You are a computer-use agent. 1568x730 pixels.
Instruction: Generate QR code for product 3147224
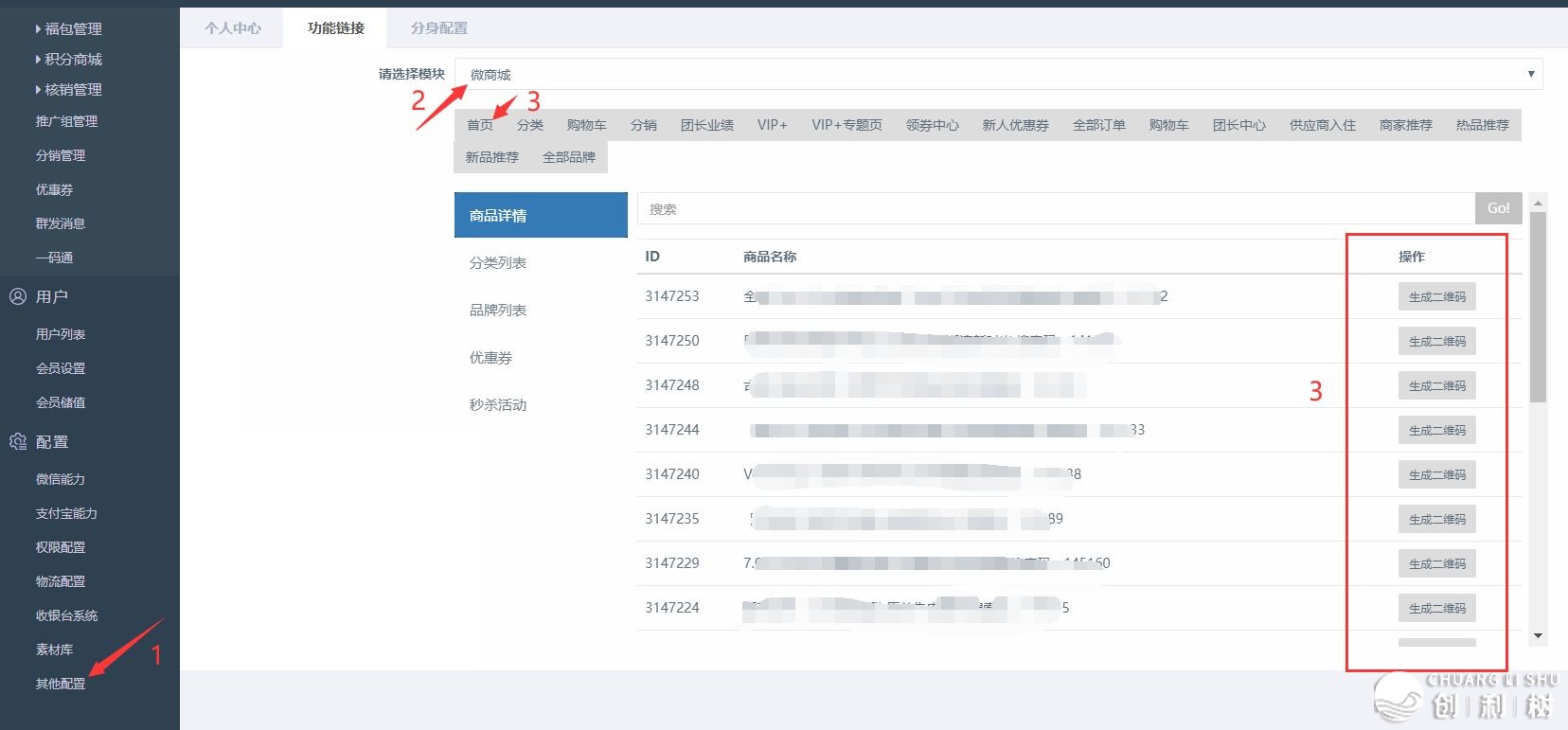pos(1437,608)
